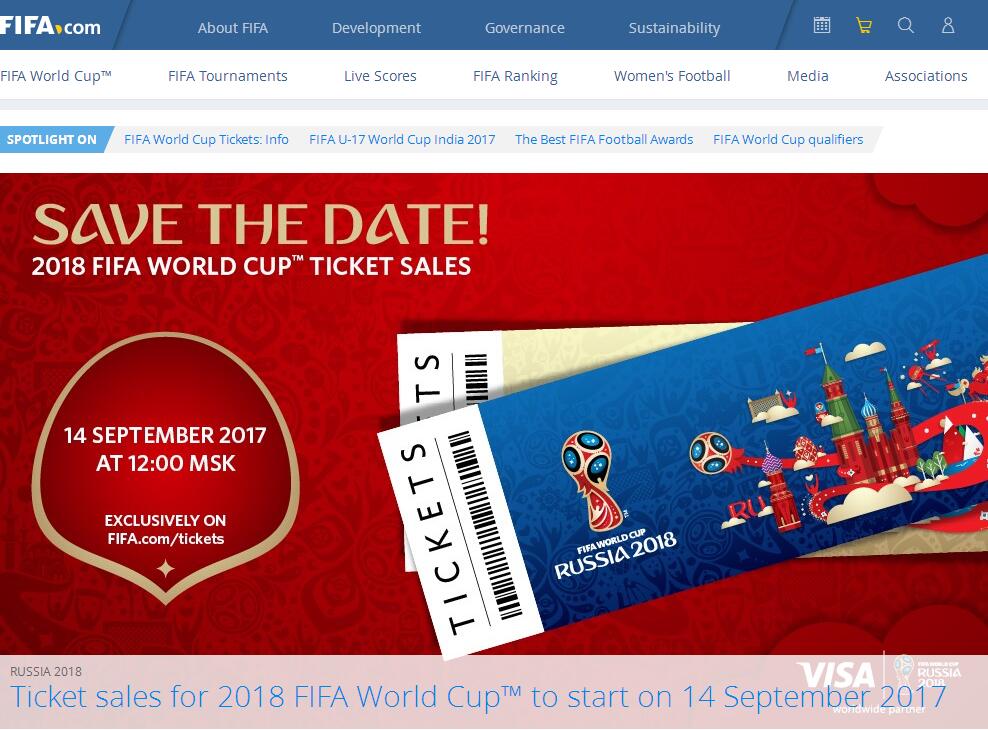Viewport: 988px width, 730px height.
Task: Open the Development menu
Action: coord(376,28)
